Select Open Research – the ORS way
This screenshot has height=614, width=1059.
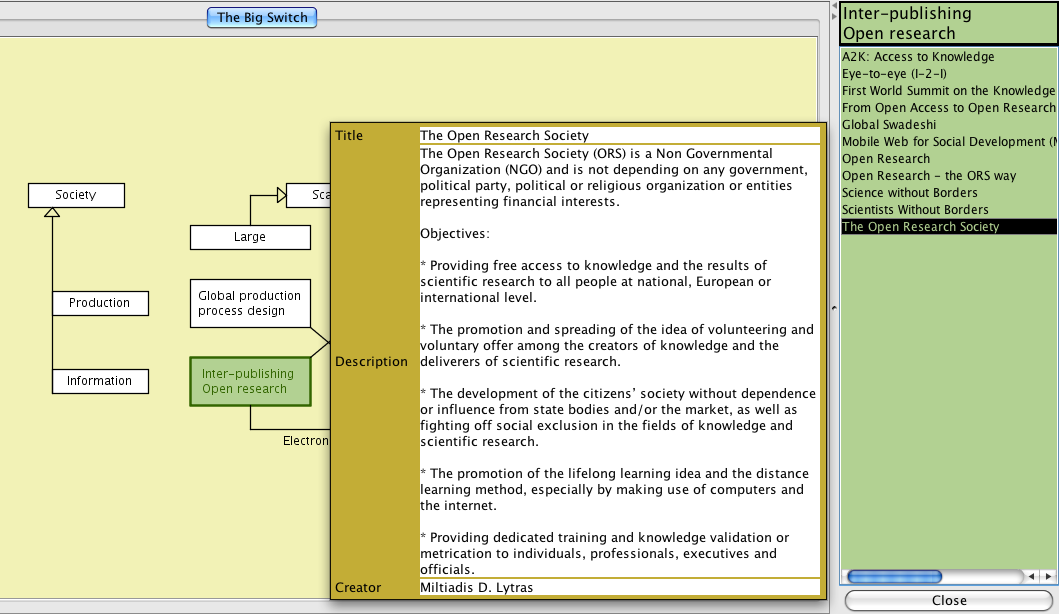[x=929, y=176]
